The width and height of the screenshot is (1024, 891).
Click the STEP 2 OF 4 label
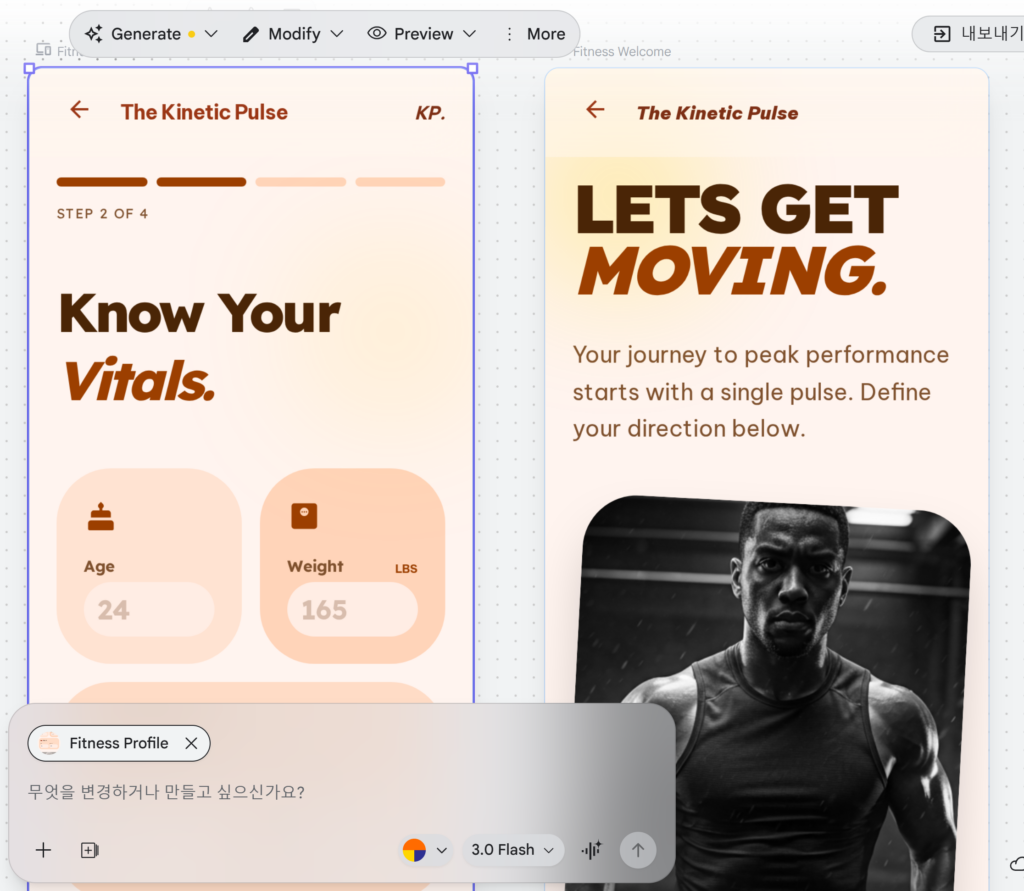pos(103,214)
